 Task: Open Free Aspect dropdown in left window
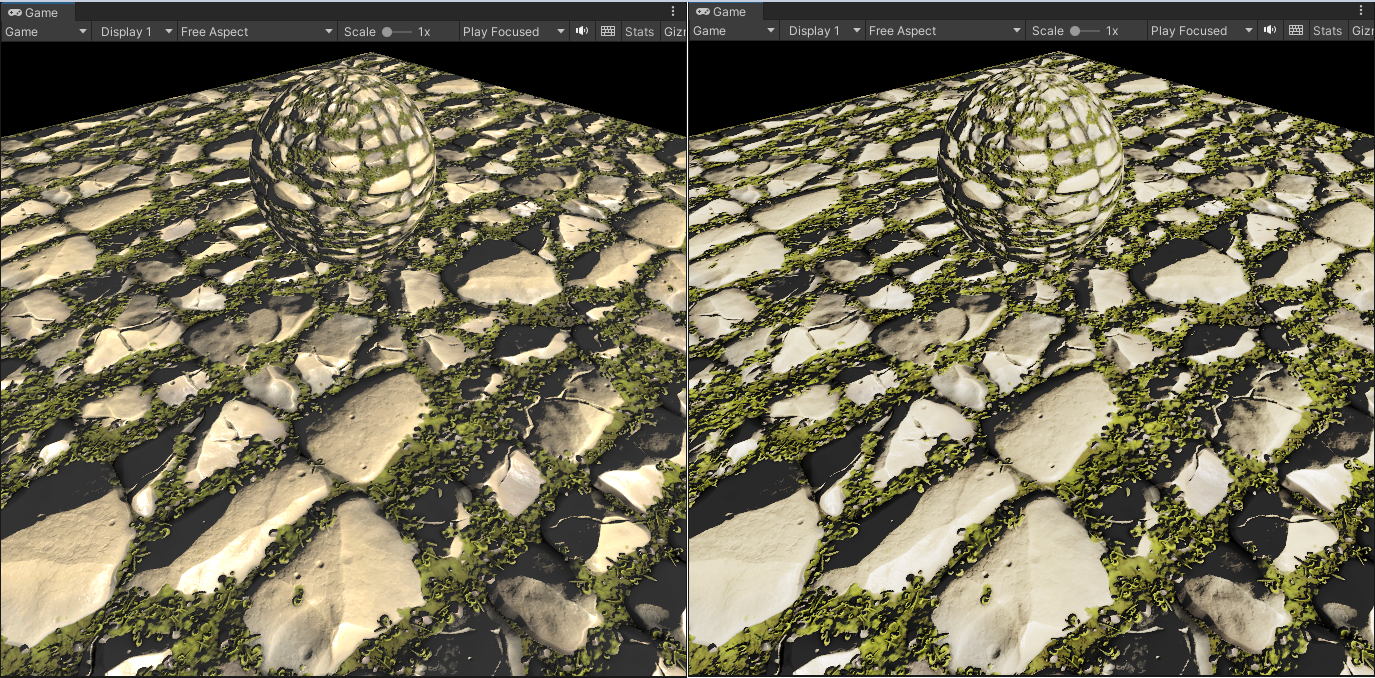tap(257, 31)
